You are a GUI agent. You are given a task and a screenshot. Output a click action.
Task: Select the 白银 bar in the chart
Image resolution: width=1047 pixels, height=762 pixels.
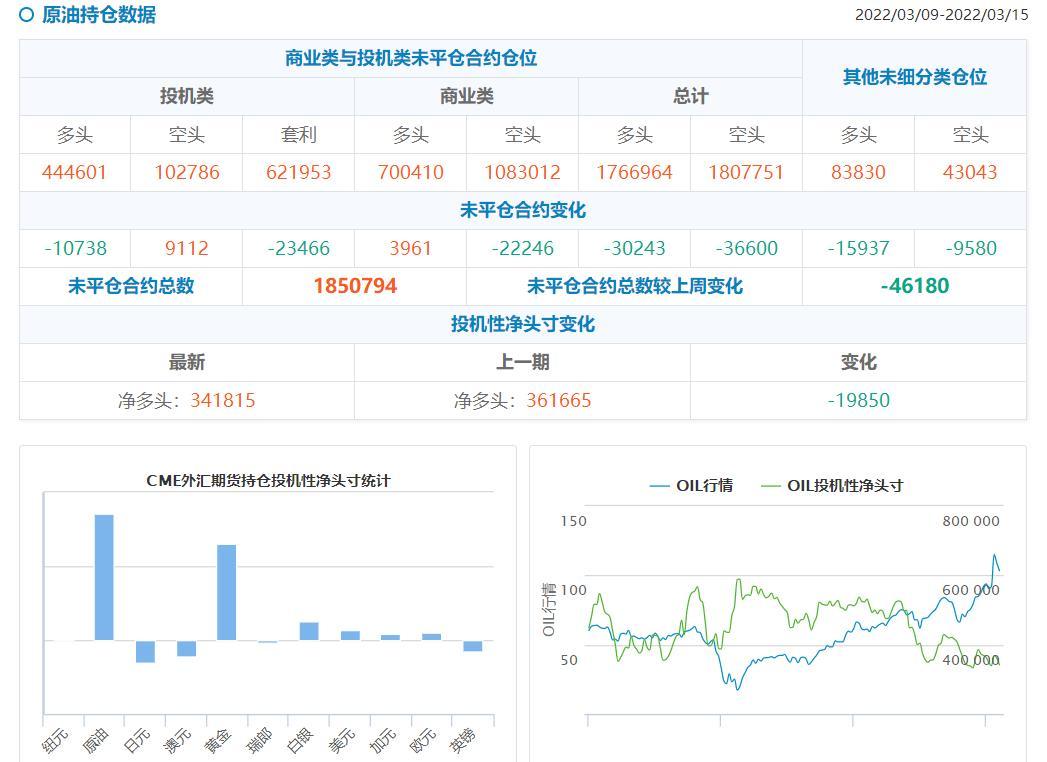pyautogui.click(x=309, y=631)
